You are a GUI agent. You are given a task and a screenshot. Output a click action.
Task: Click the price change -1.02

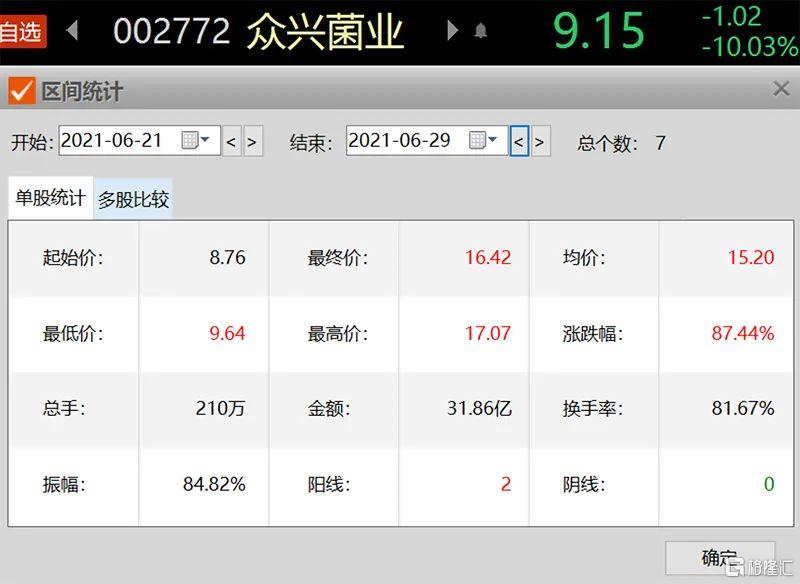pyautogui.click(x=732, y=16)
